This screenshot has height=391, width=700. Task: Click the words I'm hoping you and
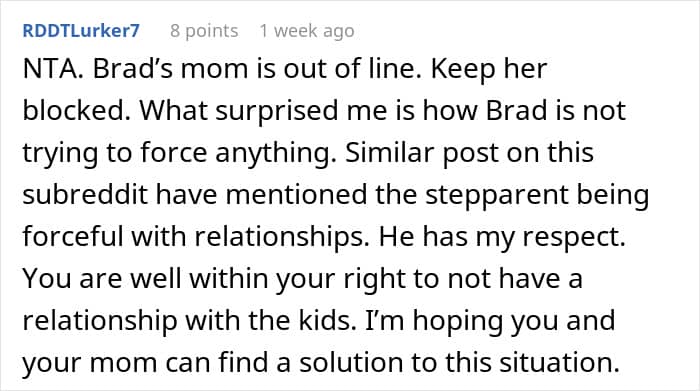pyautogui.click(x=490, y=320)
